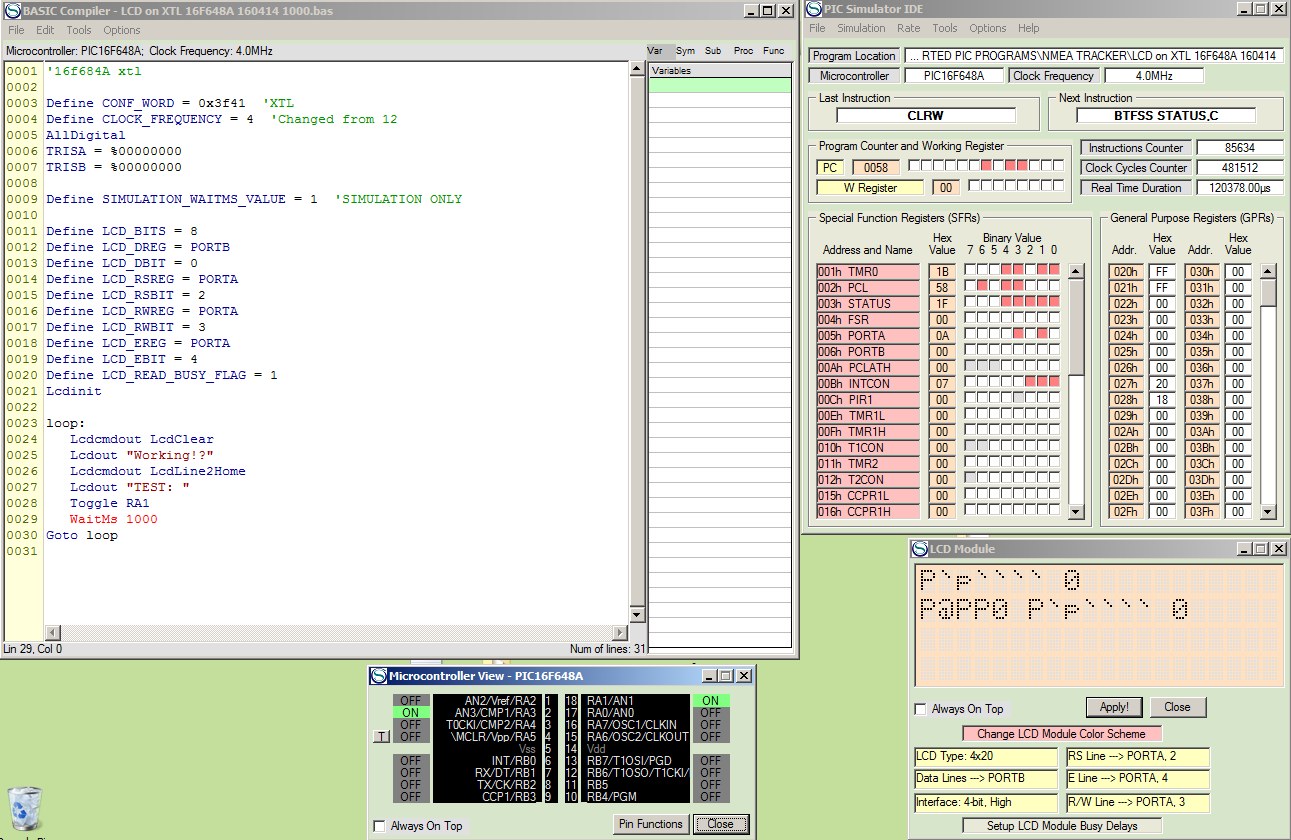The width and height of the screenshot is (1291, 840).
Task: Switch to the Proc tab
Action: coord(743,51)
